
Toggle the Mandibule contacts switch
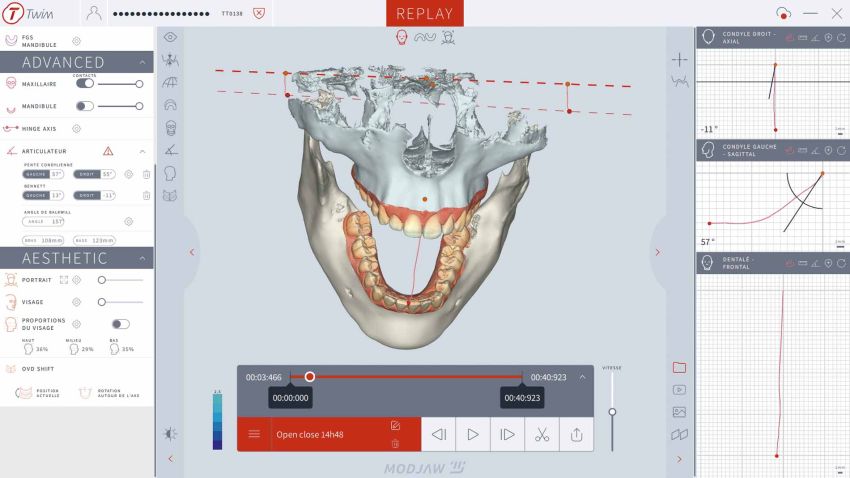85,106
